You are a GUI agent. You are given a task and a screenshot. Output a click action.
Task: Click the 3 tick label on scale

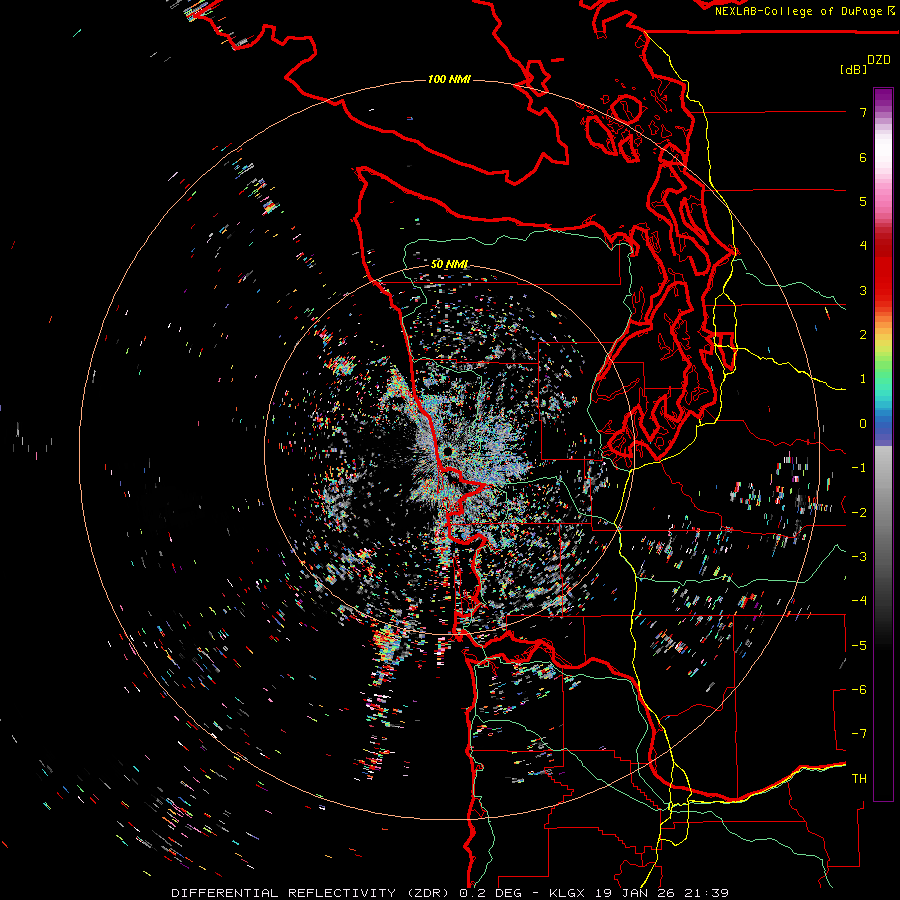tap(863, 290)
